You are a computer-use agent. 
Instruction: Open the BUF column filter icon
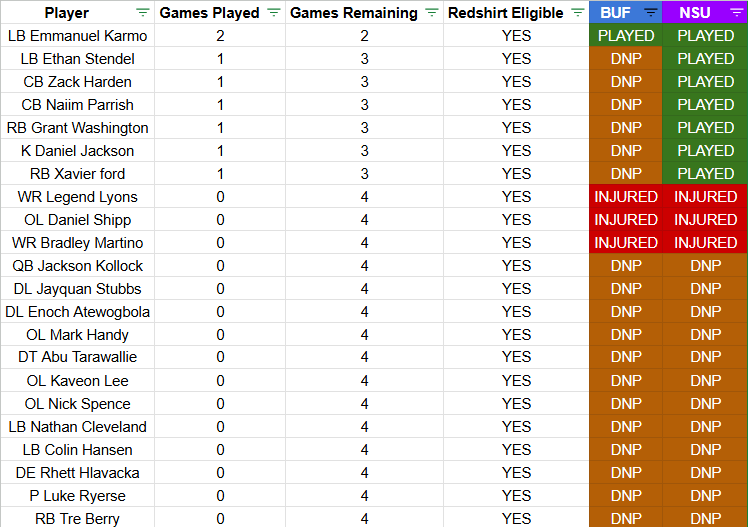pos(651,13)
